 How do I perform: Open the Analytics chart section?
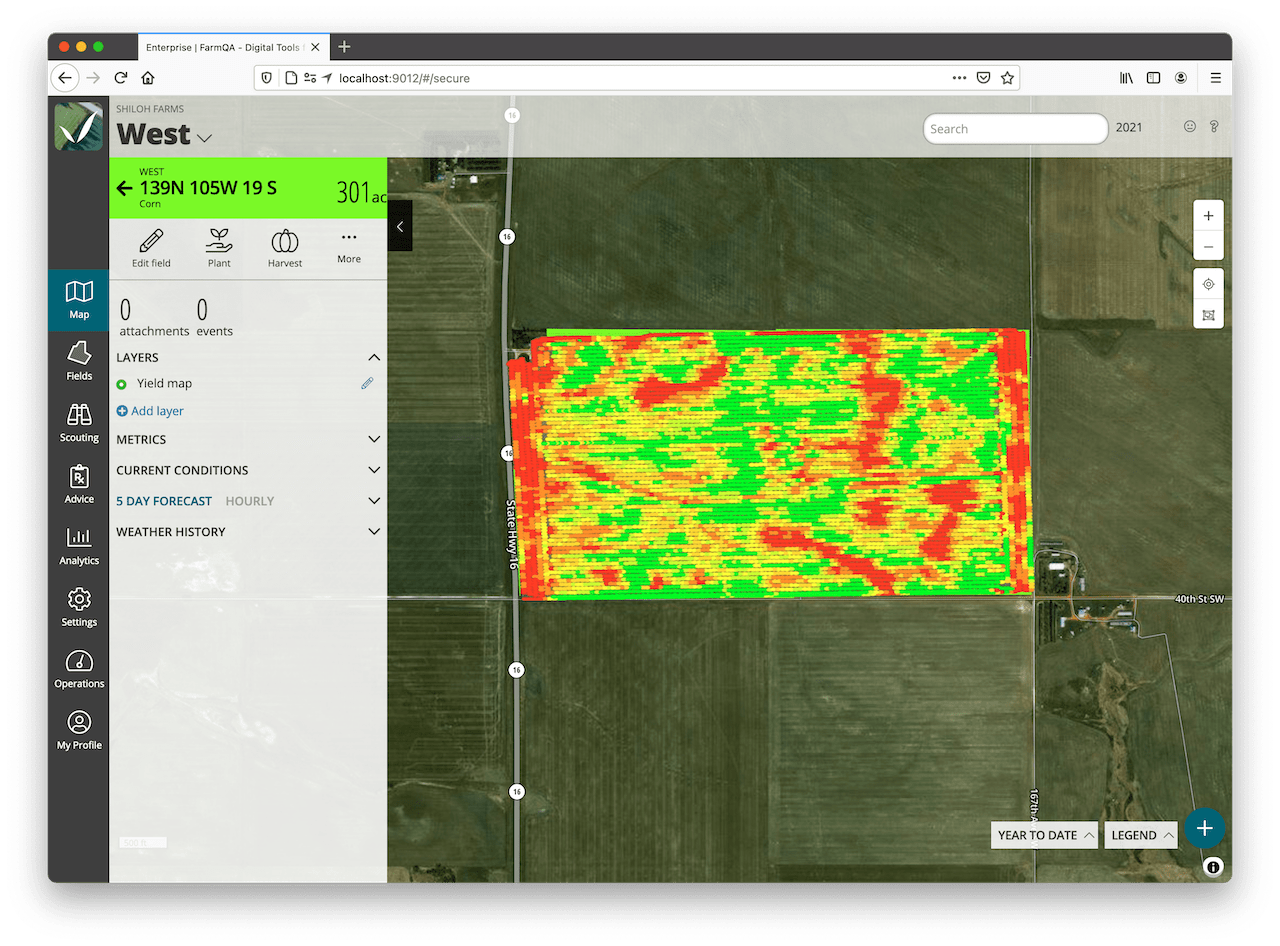pyautogui.click(x=79, y=546)
